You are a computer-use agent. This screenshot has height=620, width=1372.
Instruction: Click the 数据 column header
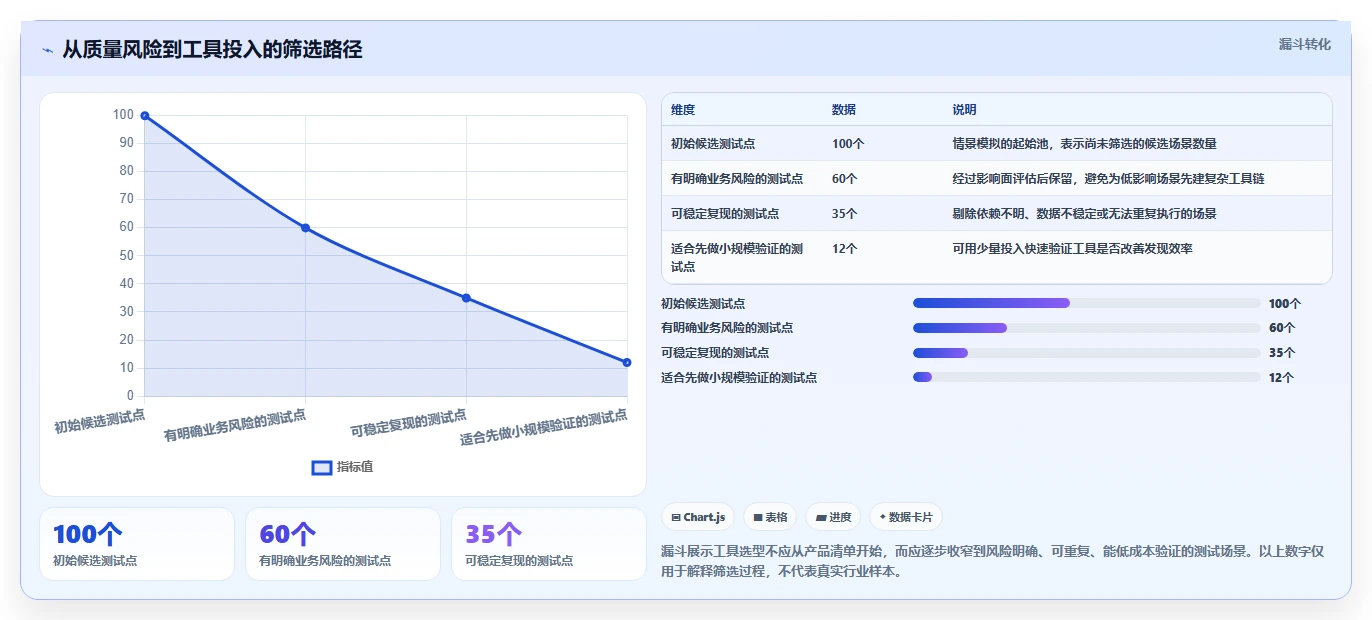[x=844, y=110]
